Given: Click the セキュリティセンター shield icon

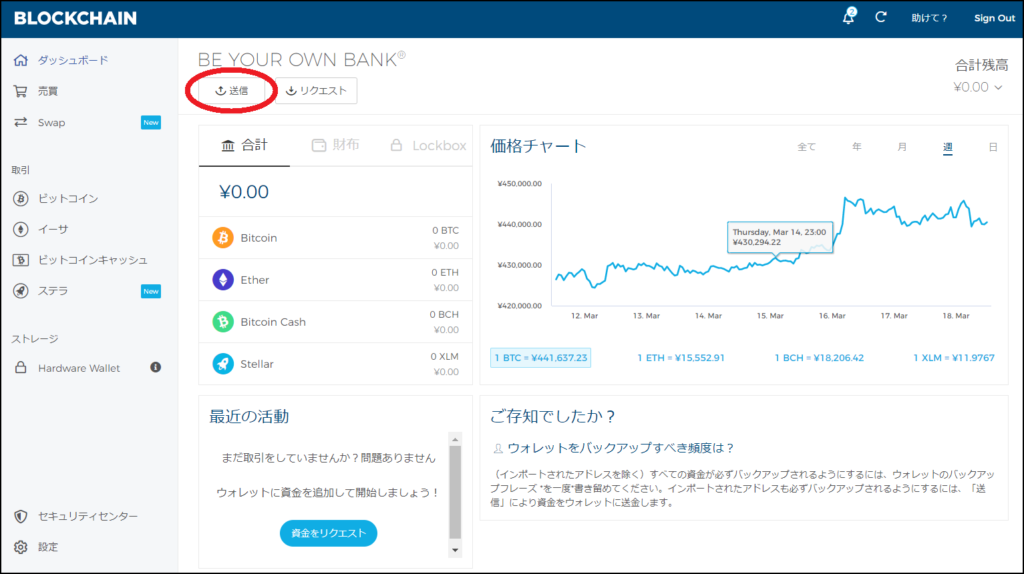Looking at the screenshot, I should tap(21, 517).
